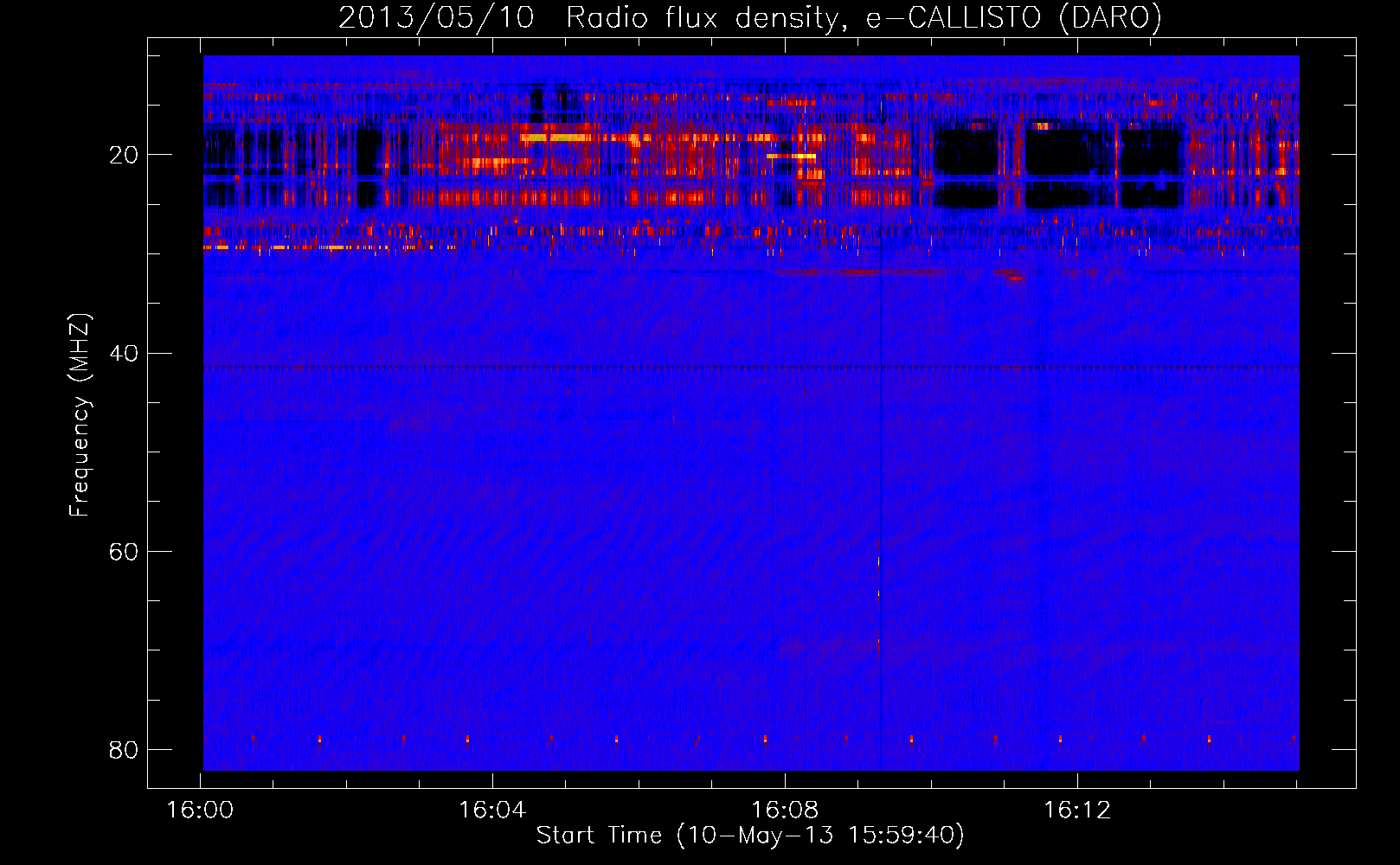This screenshot has height=865, width=1400.
Task: Click the 60 MHz frequency tick label
Action: click(x=124, y=551)
